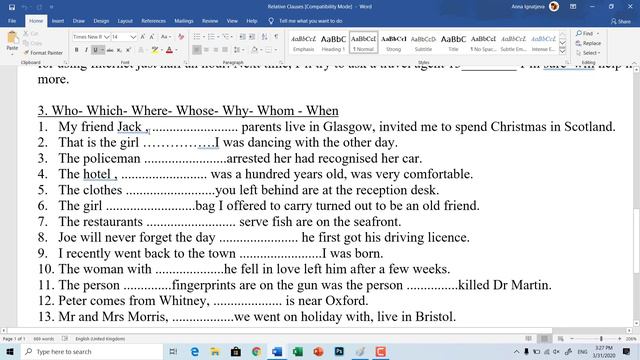Apply the Heading 1 style
The width and height of the screenshot is (640, 360).
333,42
